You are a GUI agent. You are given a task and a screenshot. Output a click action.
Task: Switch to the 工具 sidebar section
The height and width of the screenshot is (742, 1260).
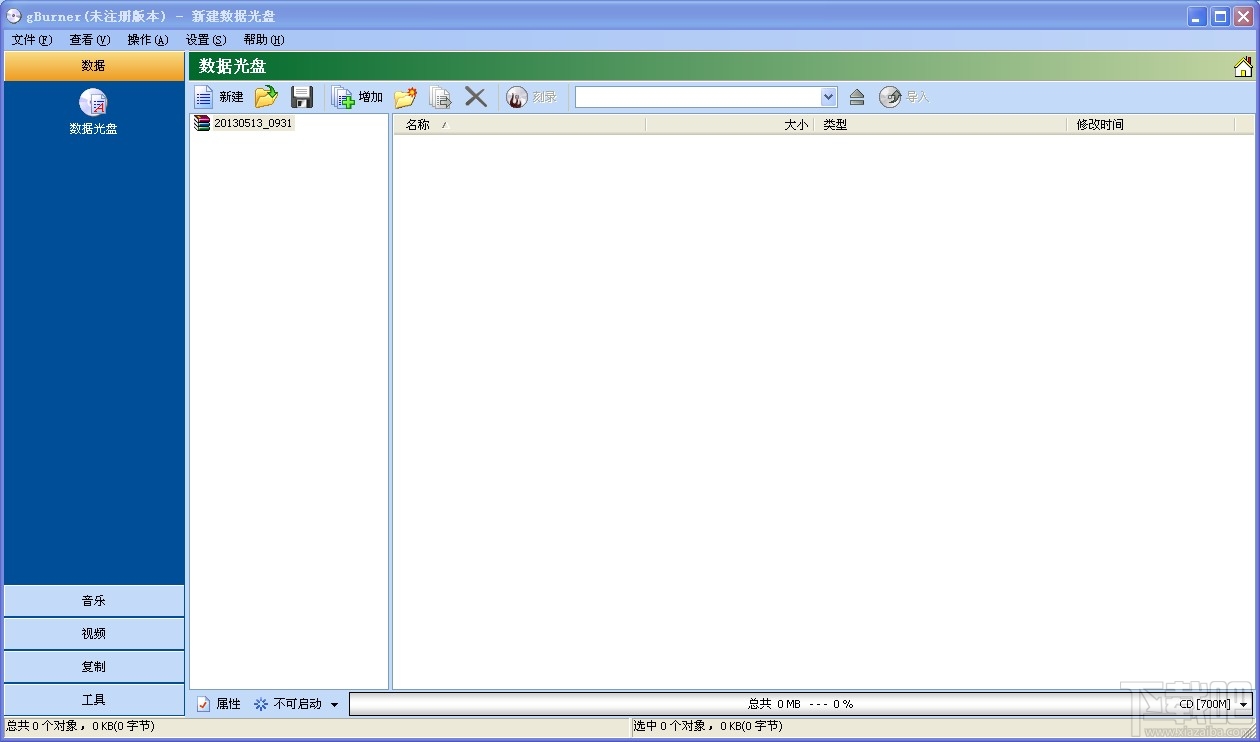click(x=94, y=700)
